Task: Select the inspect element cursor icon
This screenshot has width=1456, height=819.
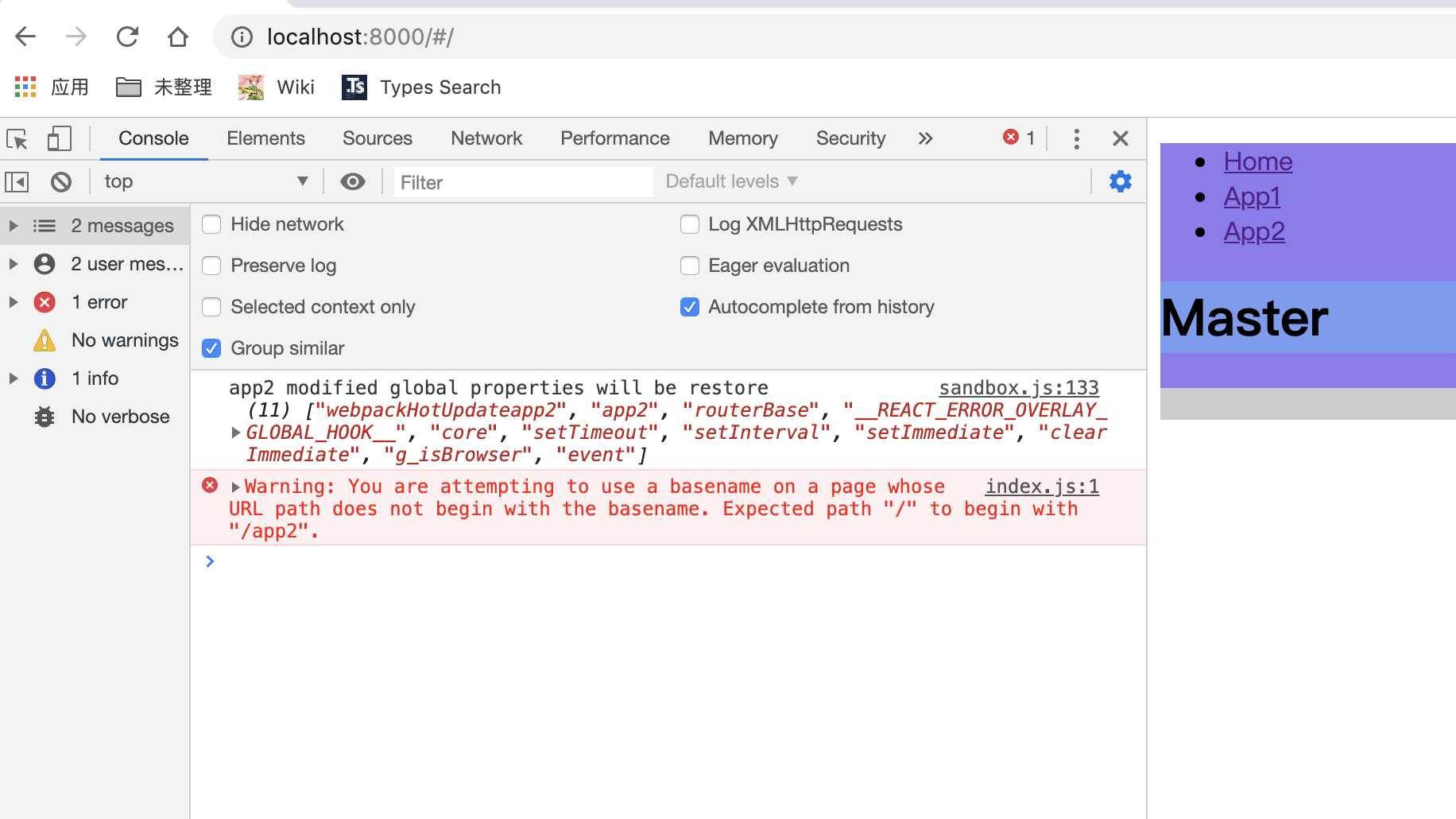Action: pos(17,138)
